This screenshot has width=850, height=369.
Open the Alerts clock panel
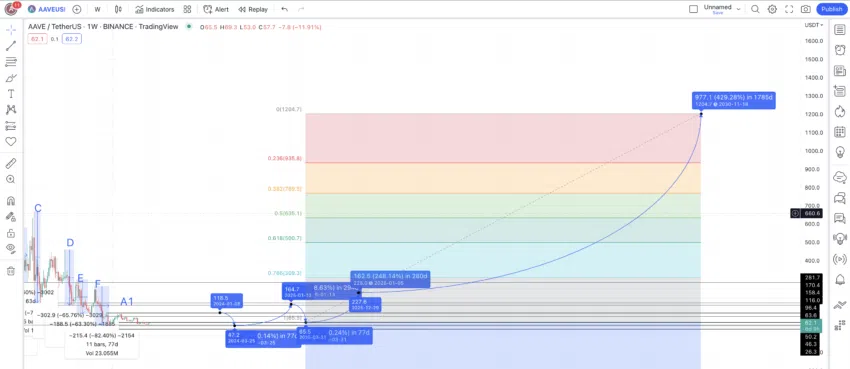point(840,50)
